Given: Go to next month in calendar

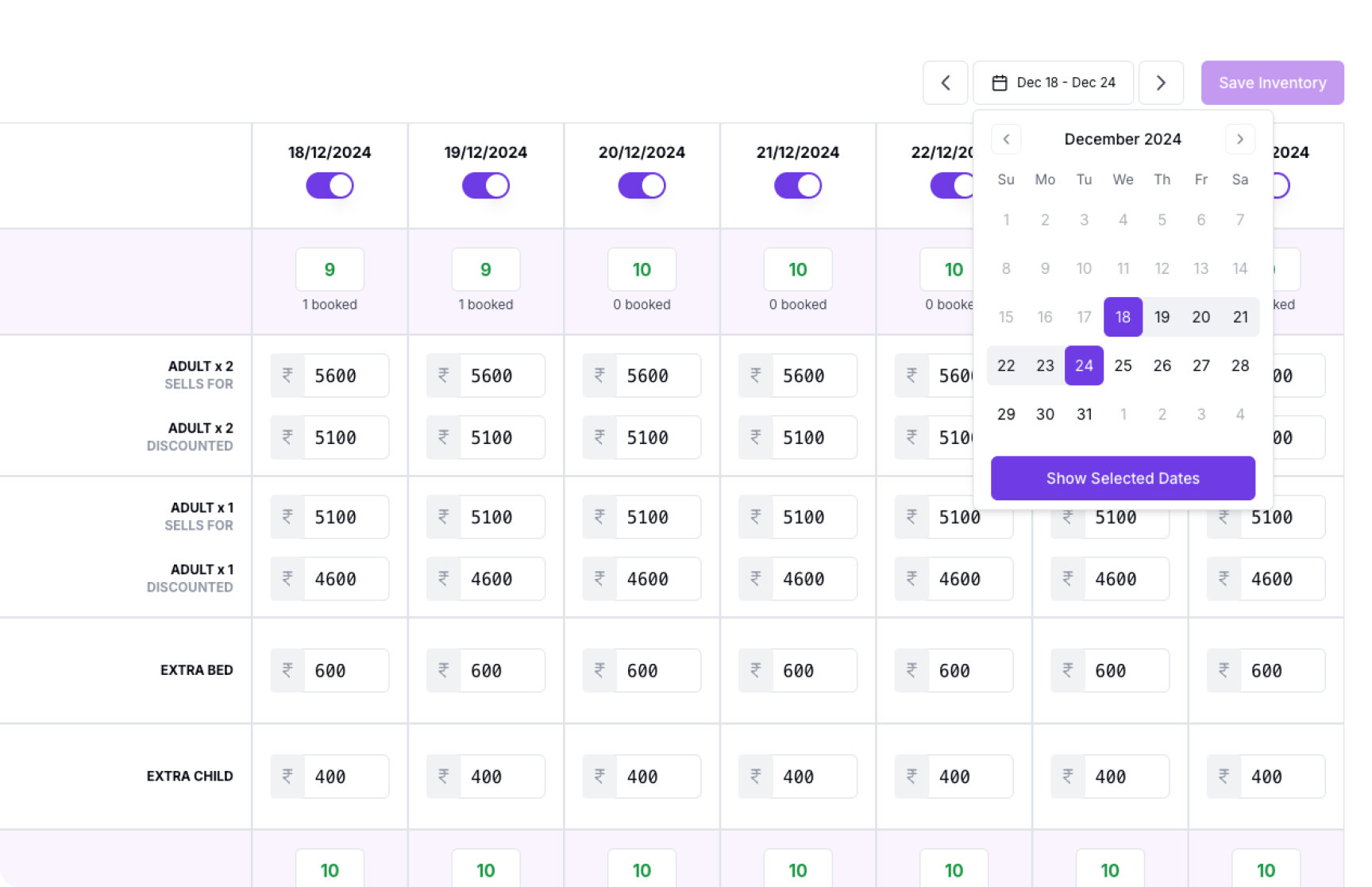Looking at the screenshot, I should [x=1239, y=139].
